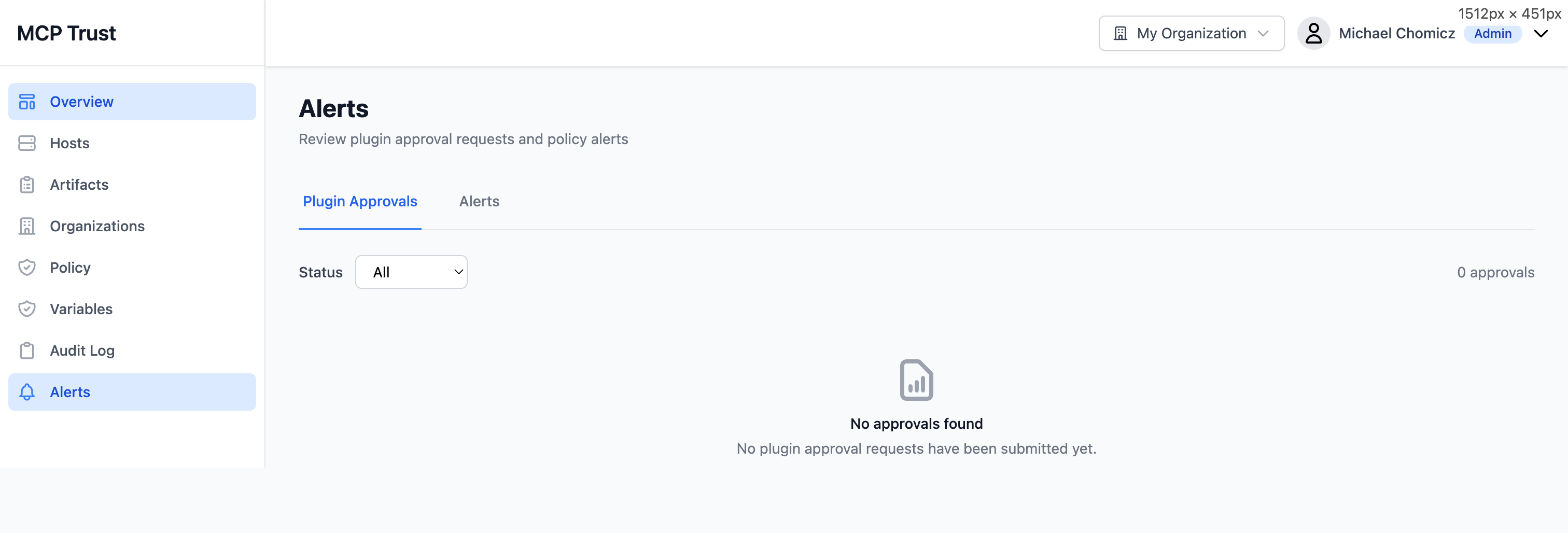Open the Policy sidebar entry
This screenshot has width=1568, height=533.
click(x=71, y=267)
